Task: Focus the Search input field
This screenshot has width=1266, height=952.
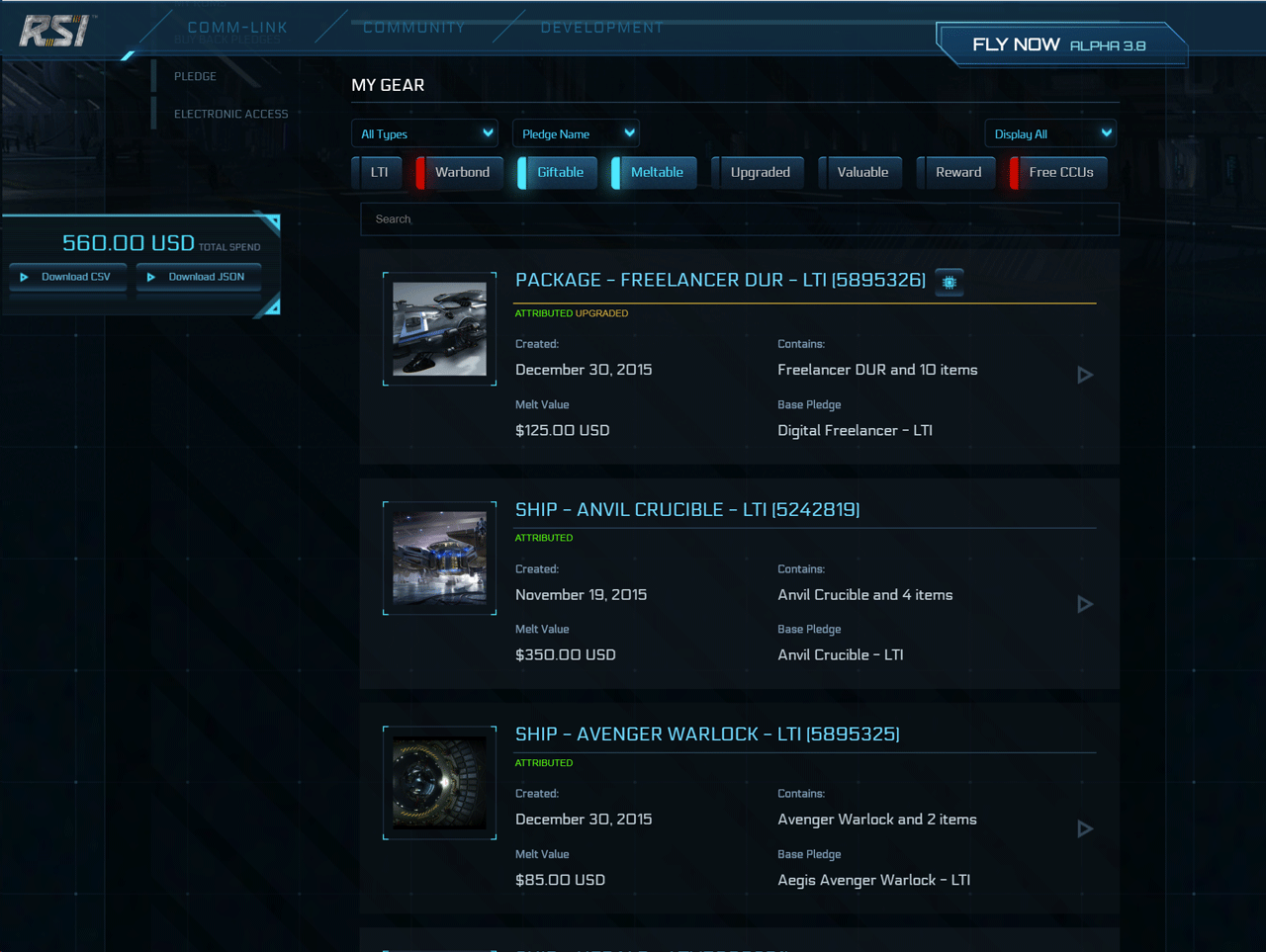Action: (x=740, y=219)
